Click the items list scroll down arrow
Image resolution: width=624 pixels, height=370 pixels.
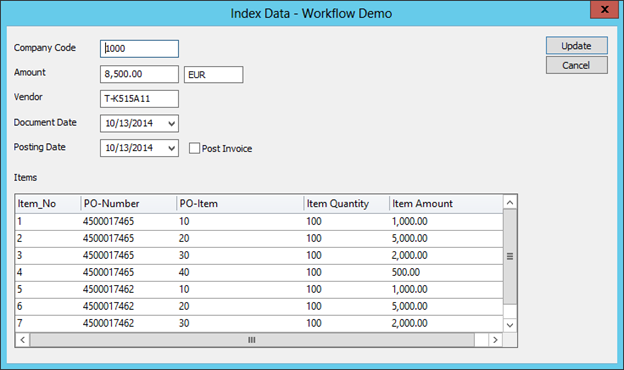click(x=510, y=325)
